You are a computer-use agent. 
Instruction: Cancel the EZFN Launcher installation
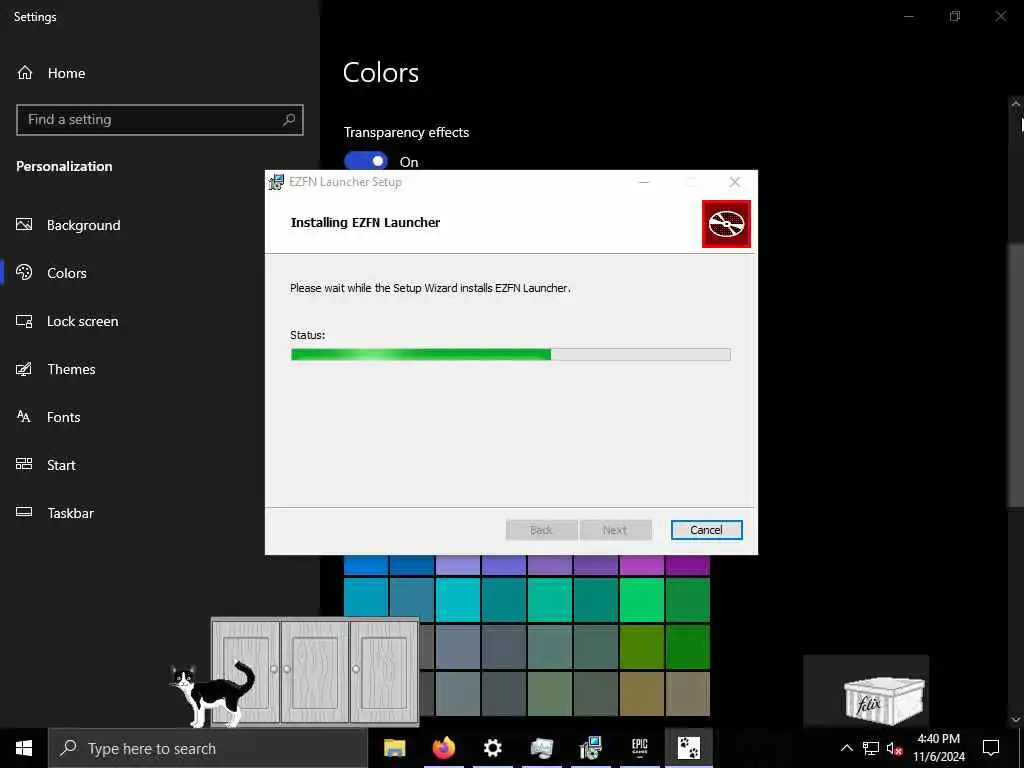pyautogui.click(x=706, y=530)
